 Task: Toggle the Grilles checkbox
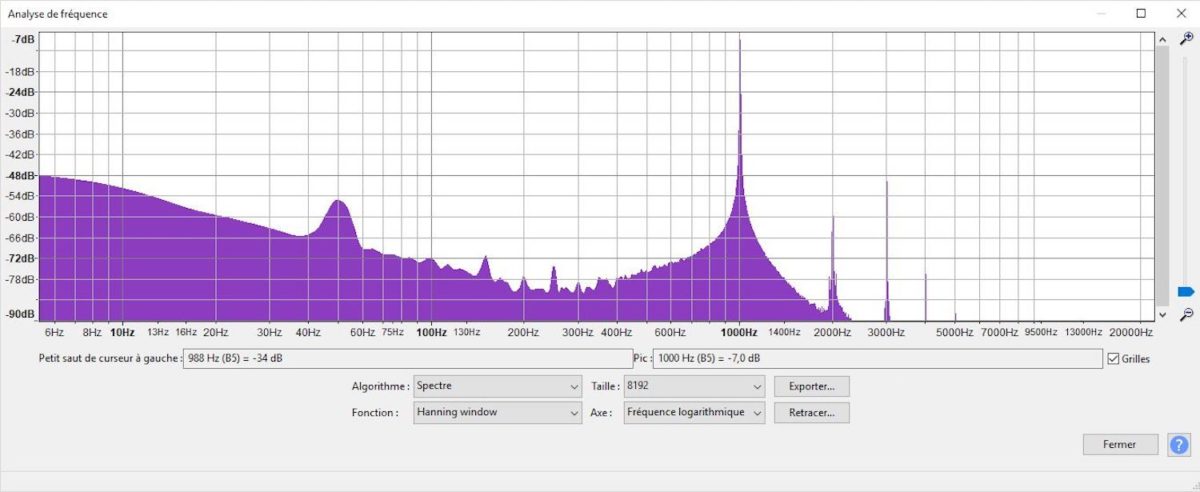click(1114, 358)
